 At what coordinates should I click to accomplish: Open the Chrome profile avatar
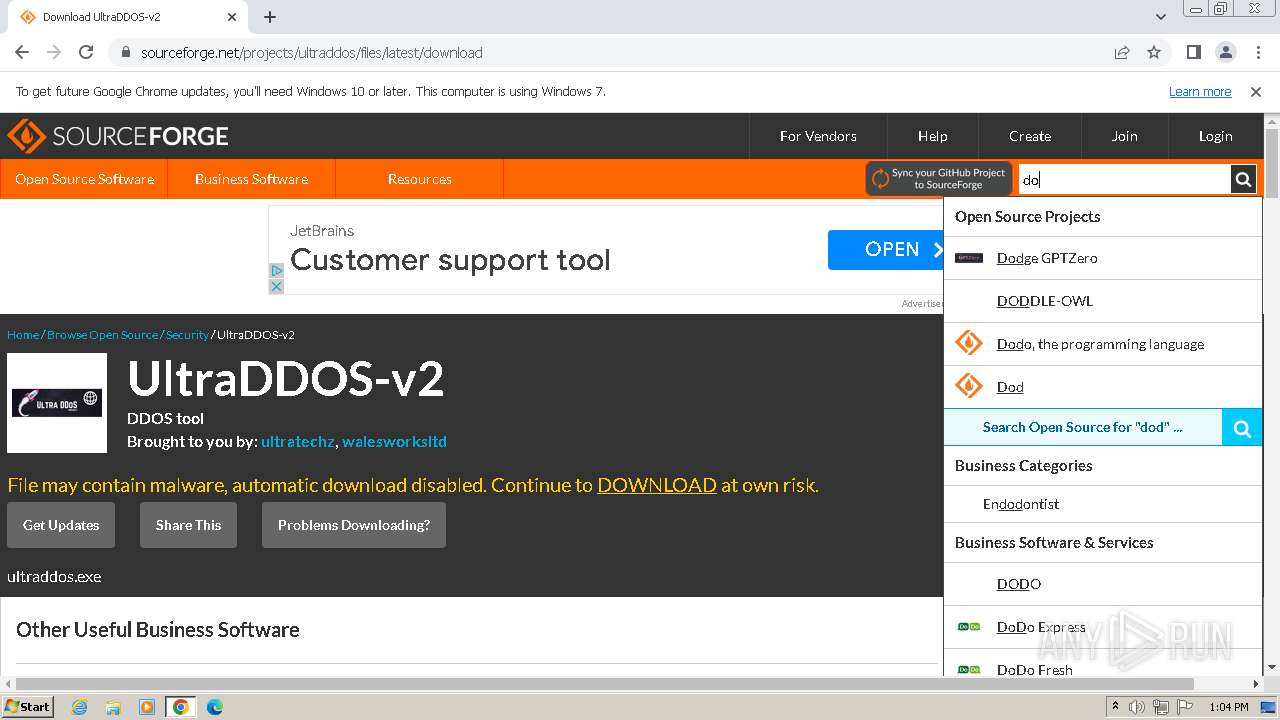(1225, 52)
